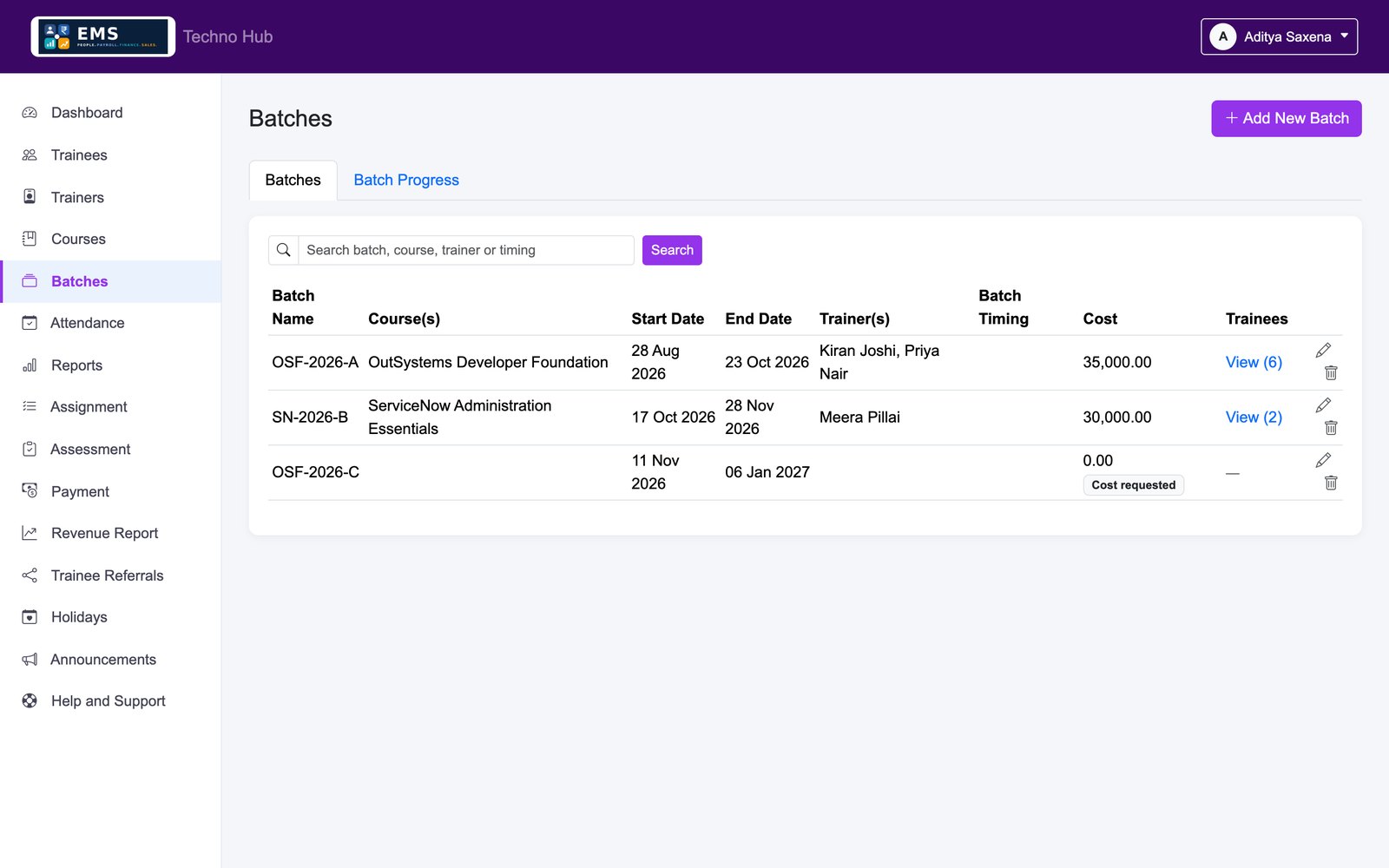
Task: Select the Batches tab
Action: click(x=293, y=180)
